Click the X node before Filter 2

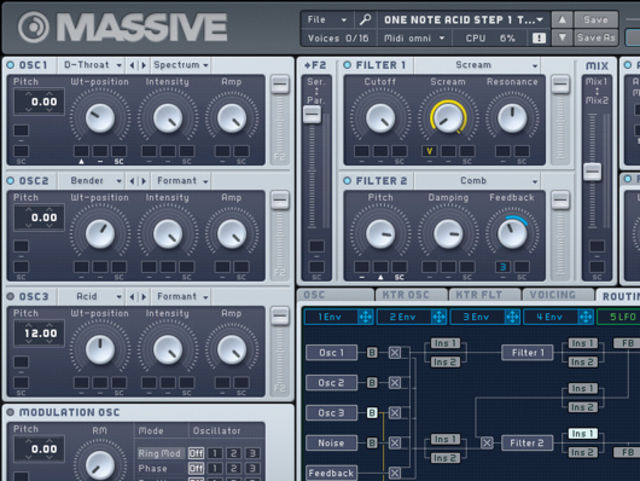(487, 443)
